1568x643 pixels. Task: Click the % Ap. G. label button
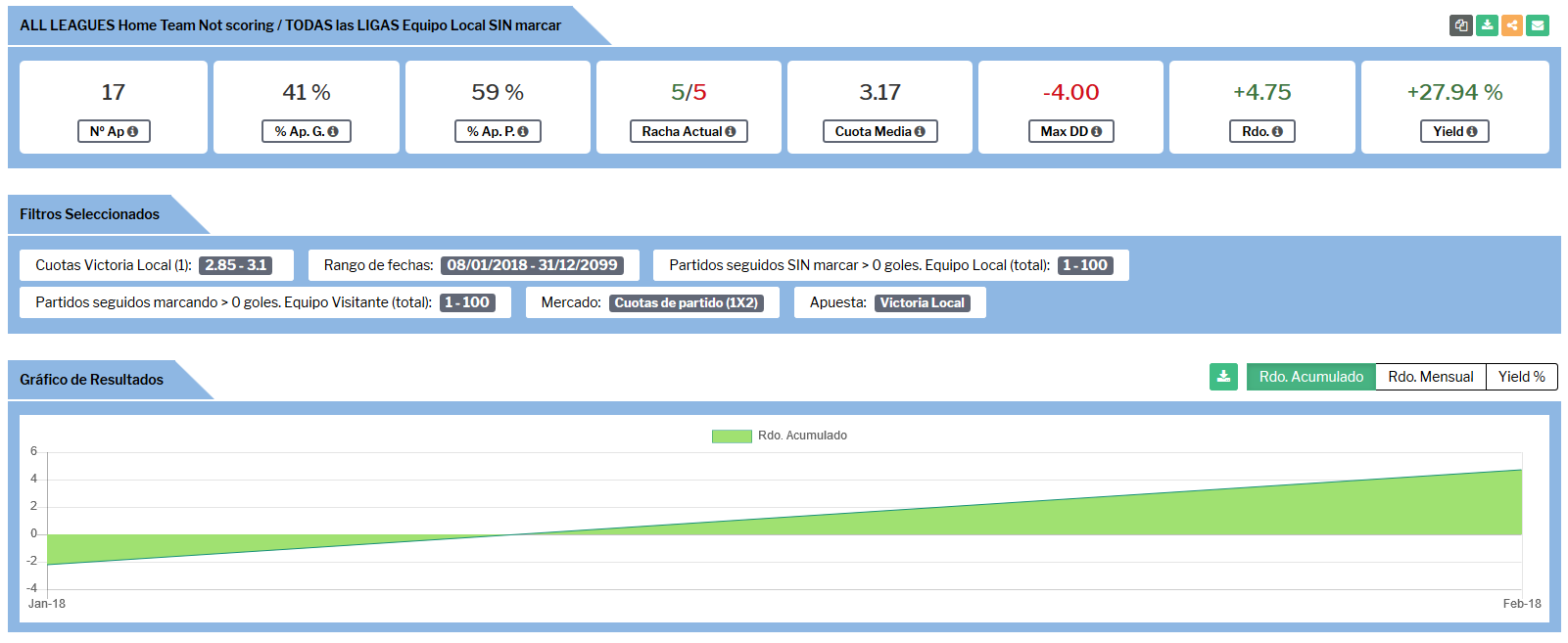pos(306,131)
